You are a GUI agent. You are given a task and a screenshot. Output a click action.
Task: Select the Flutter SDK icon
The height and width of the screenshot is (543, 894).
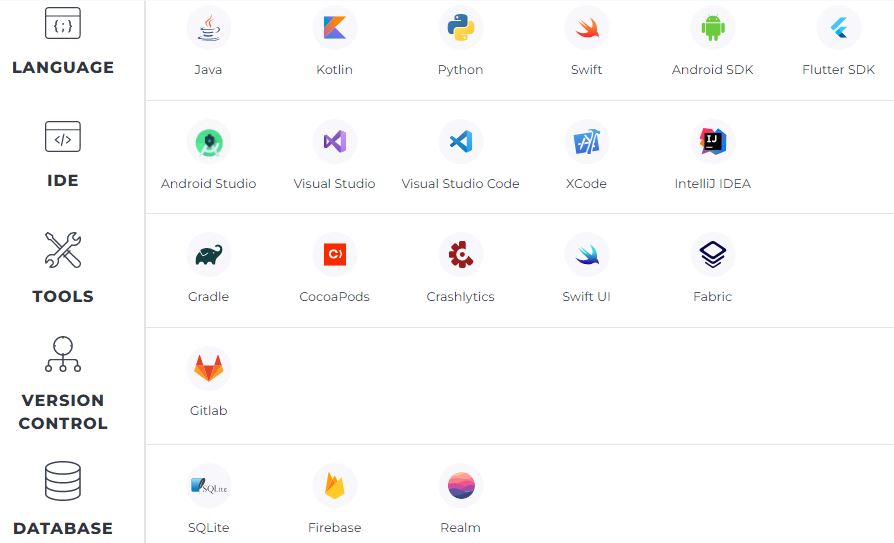click(839, 27)
